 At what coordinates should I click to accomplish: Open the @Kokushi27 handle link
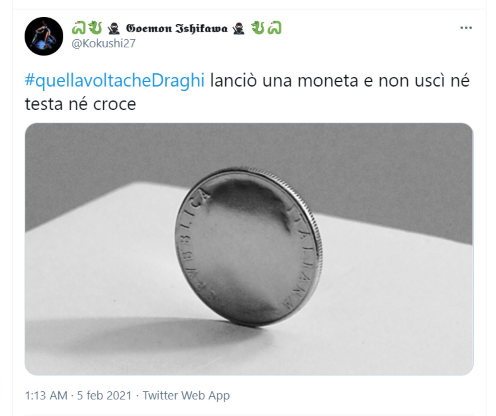(104, 43)
